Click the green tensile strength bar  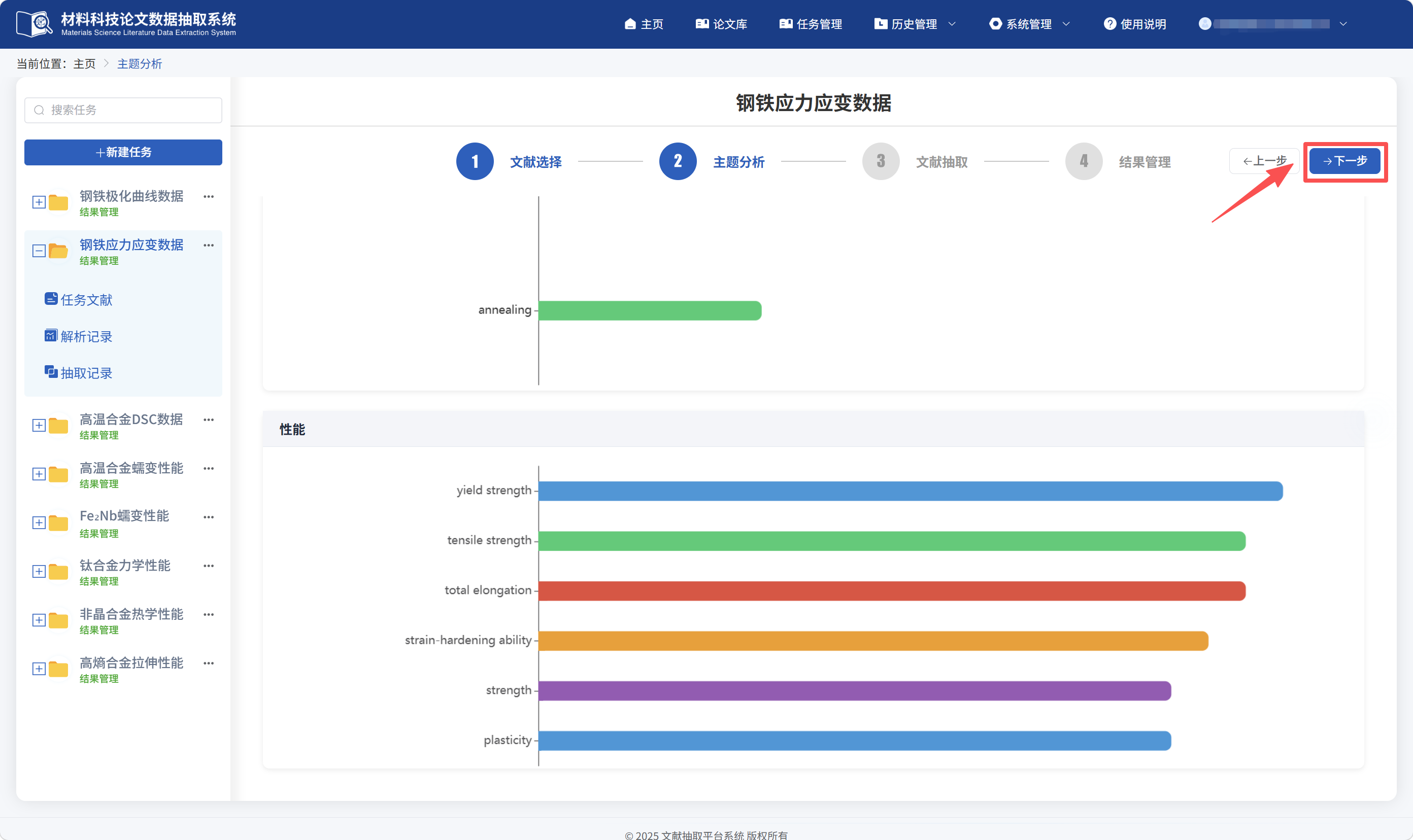tap(891, 541)
